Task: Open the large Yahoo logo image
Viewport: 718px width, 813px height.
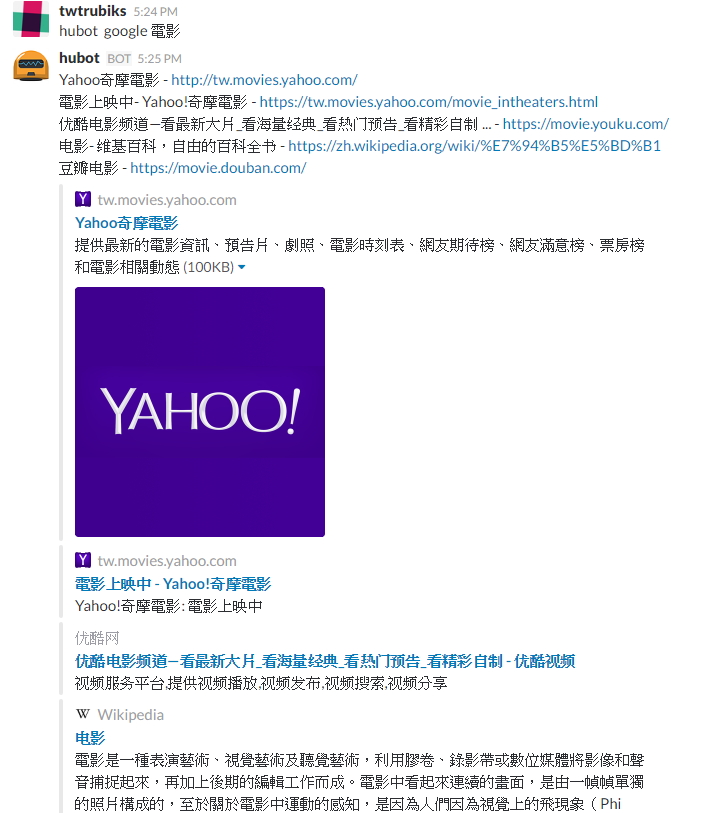Action: coord(200,412)
